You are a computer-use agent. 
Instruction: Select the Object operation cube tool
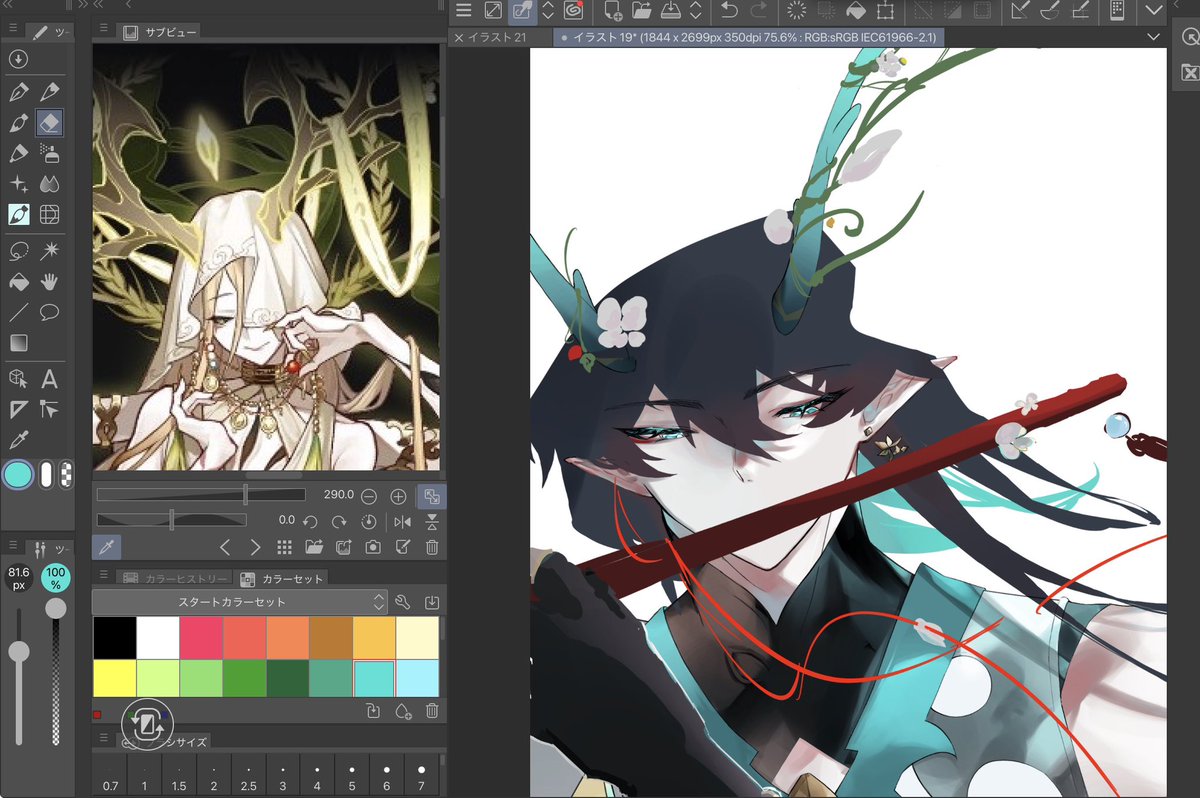pos(18,379)
